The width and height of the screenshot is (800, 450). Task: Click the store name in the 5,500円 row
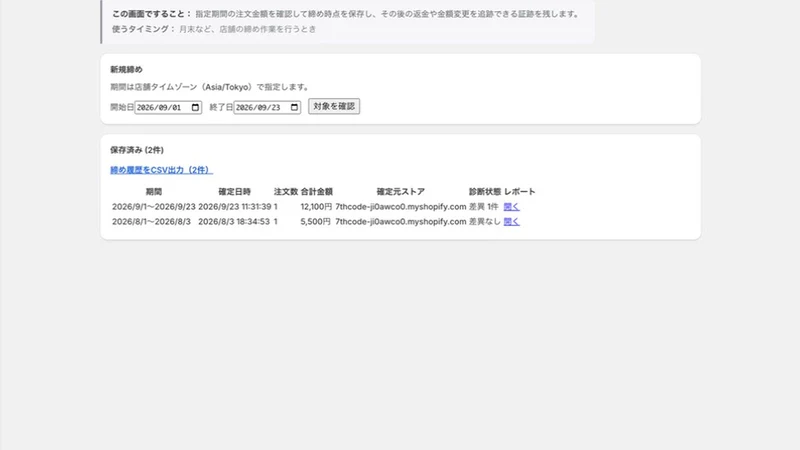click(x=401, y=221)
